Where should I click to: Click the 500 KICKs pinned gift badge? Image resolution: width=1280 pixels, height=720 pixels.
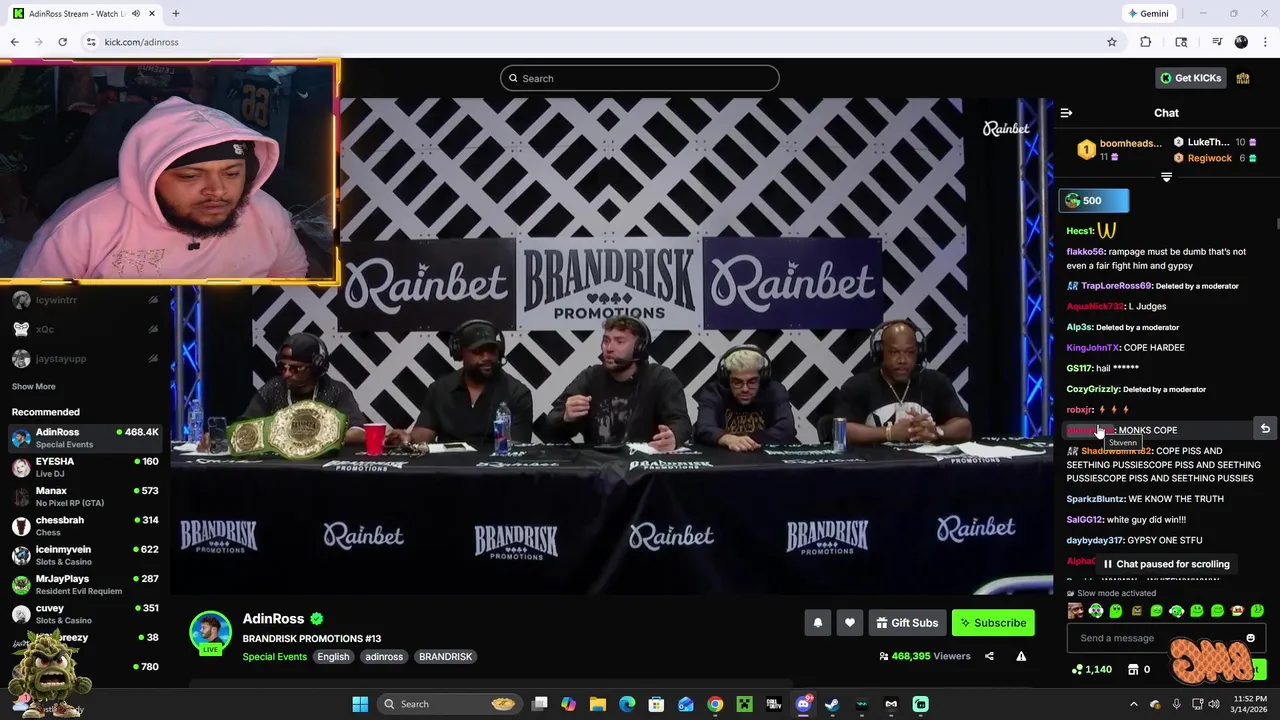pos(1094,201)
